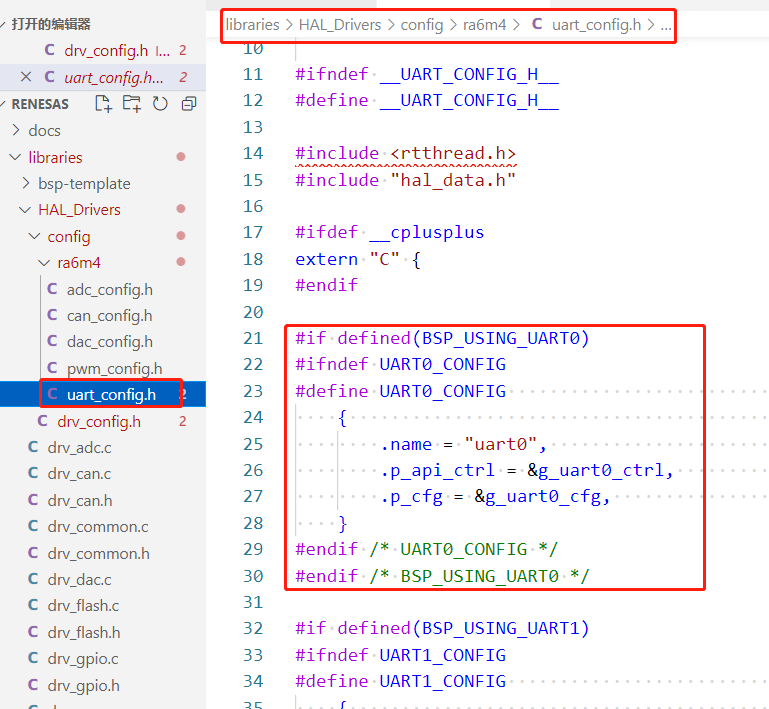Close the uart_config.h open editor

26,77
